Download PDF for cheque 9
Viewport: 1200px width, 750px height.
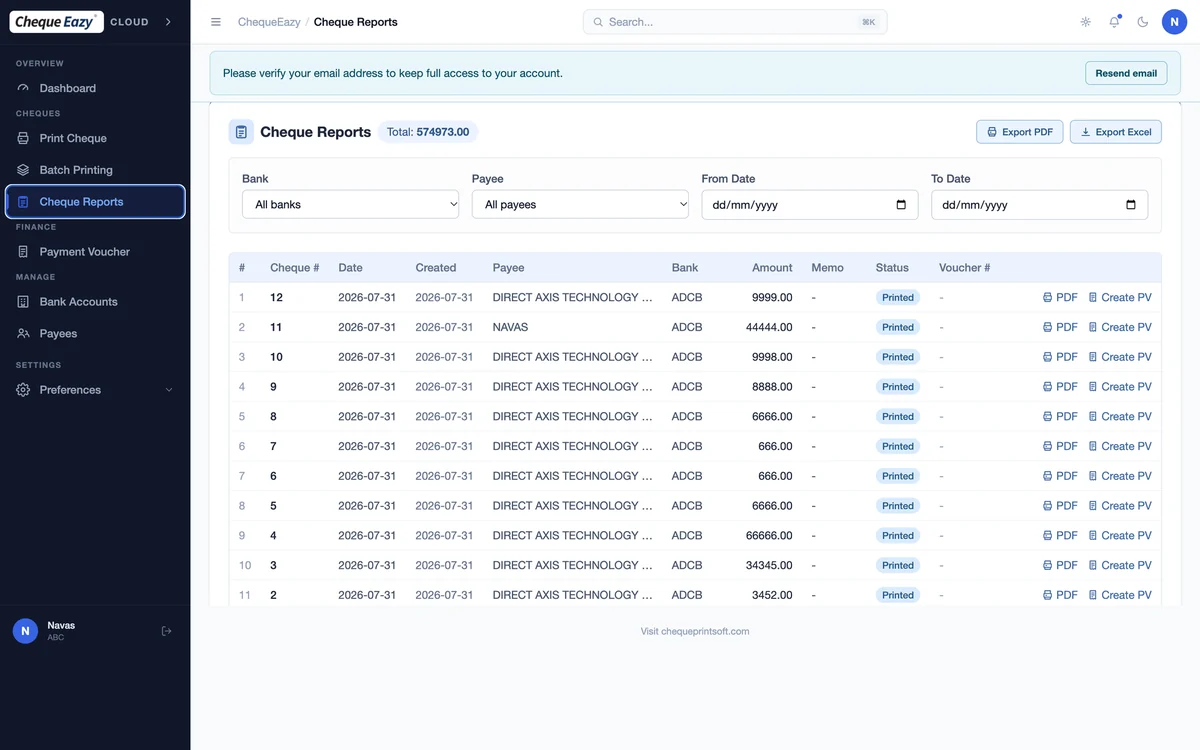click(x=1060, y=386)
